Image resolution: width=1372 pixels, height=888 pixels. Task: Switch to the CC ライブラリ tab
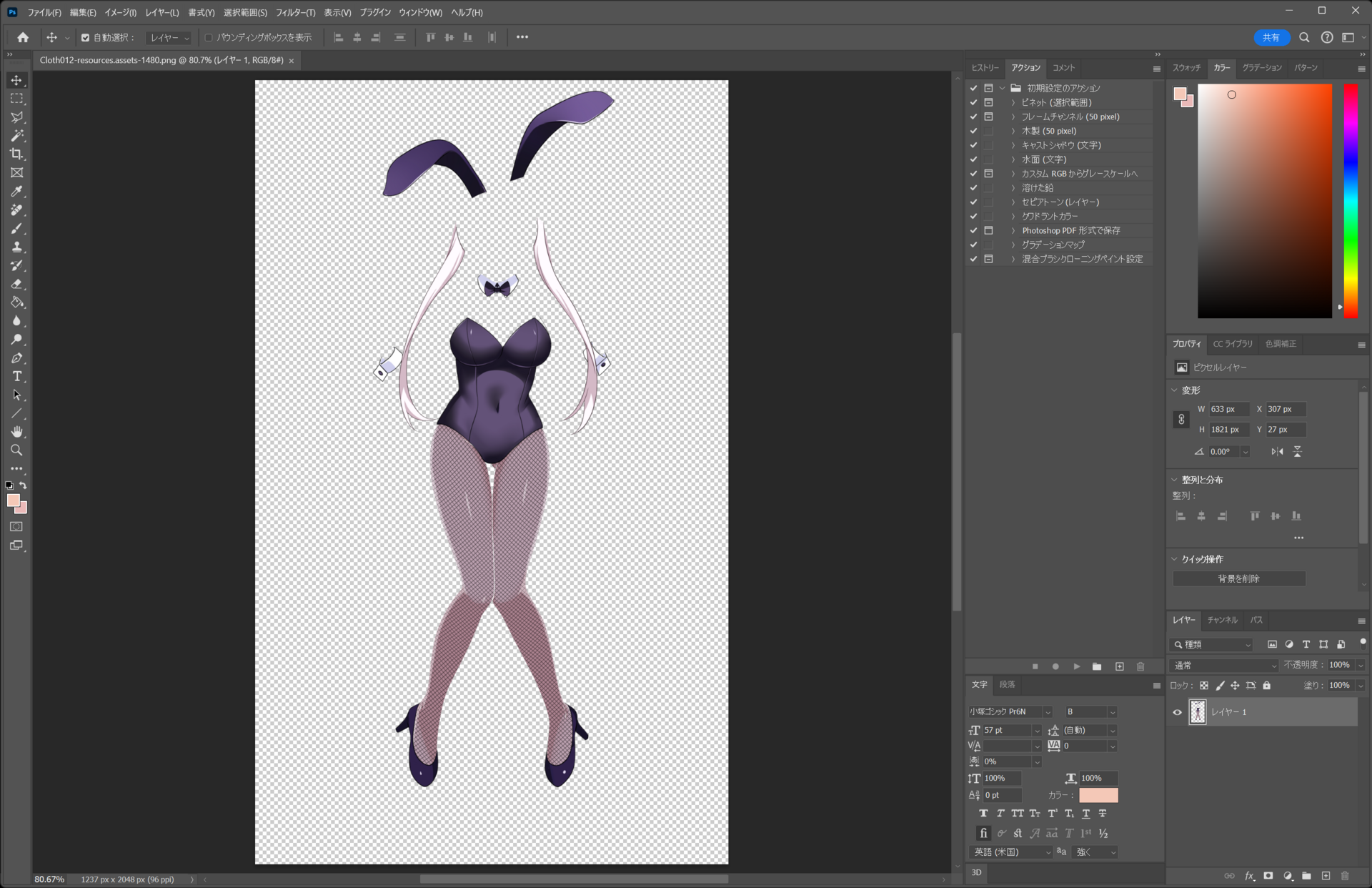click(x=1233, y=344)
